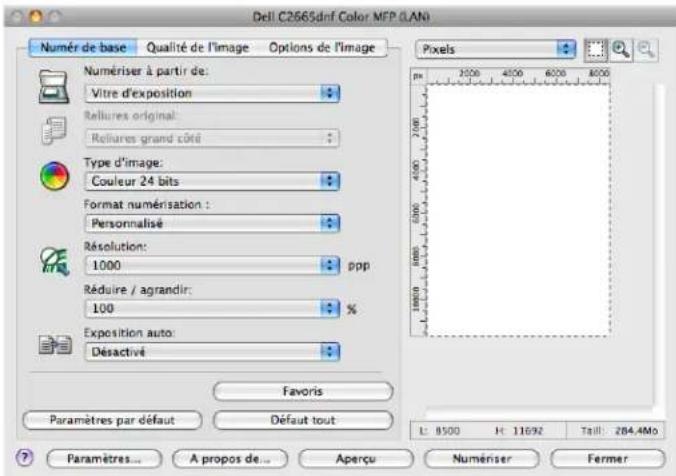Click the original binding pages icon

(x=54, y=130)
